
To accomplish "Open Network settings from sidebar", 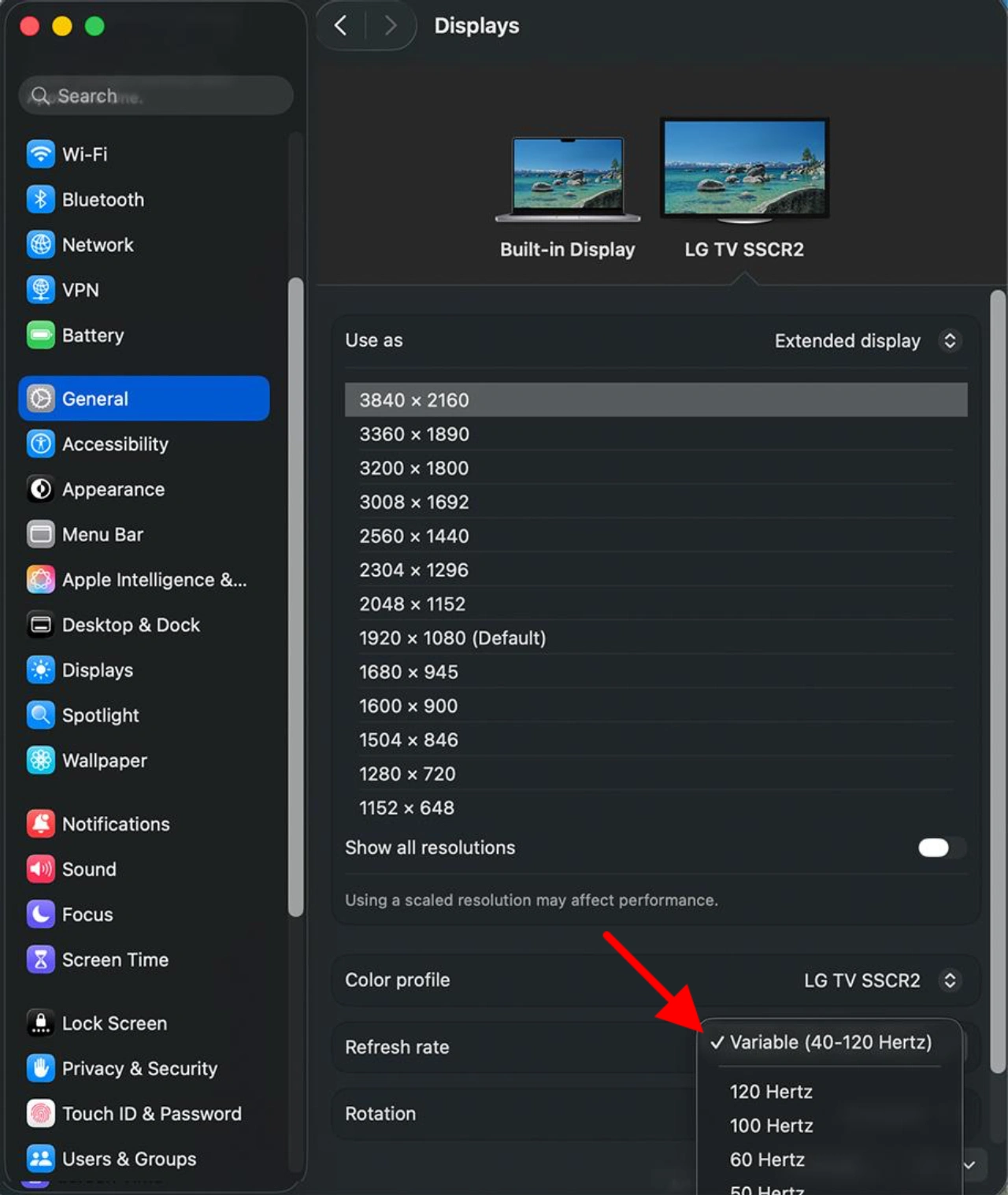I will tap(98, 244).
